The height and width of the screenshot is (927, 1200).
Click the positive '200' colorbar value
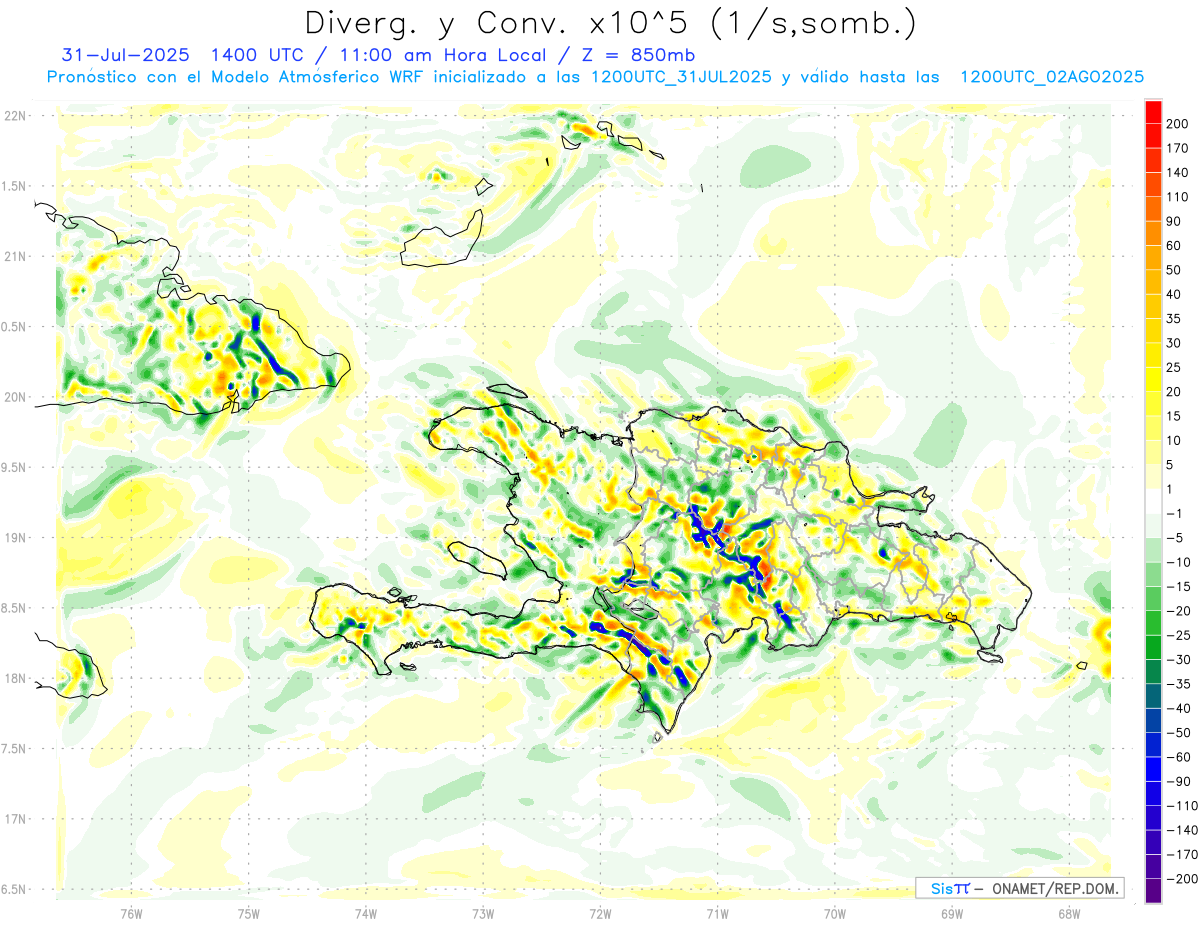tap(1177, 124)
